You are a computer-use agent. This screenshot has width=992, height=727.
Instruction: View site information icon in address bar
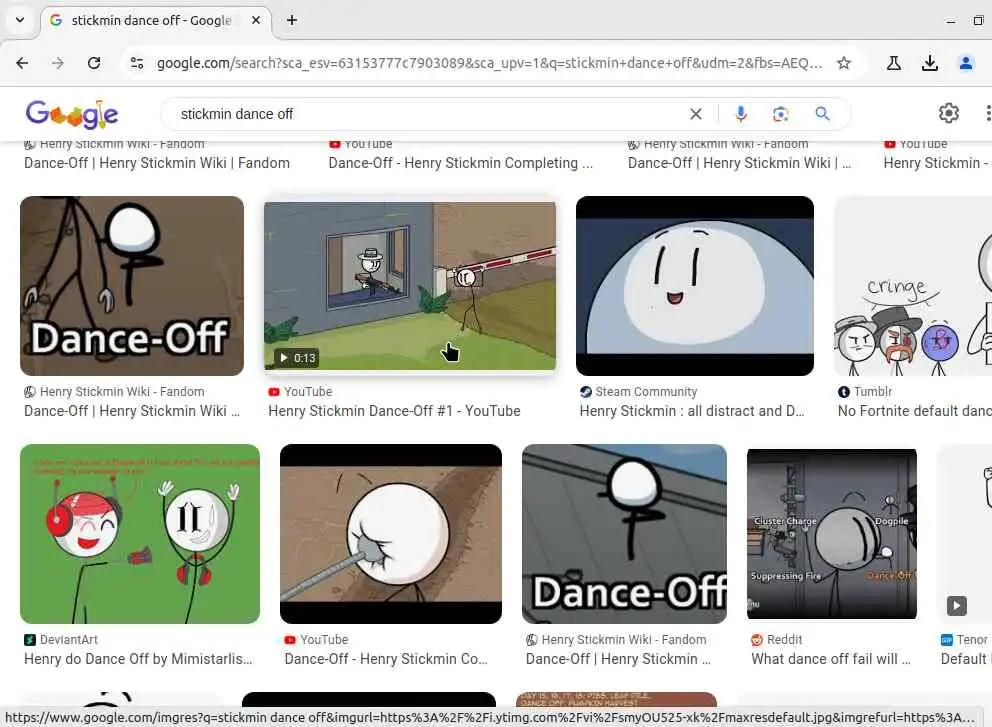(137, 63)
